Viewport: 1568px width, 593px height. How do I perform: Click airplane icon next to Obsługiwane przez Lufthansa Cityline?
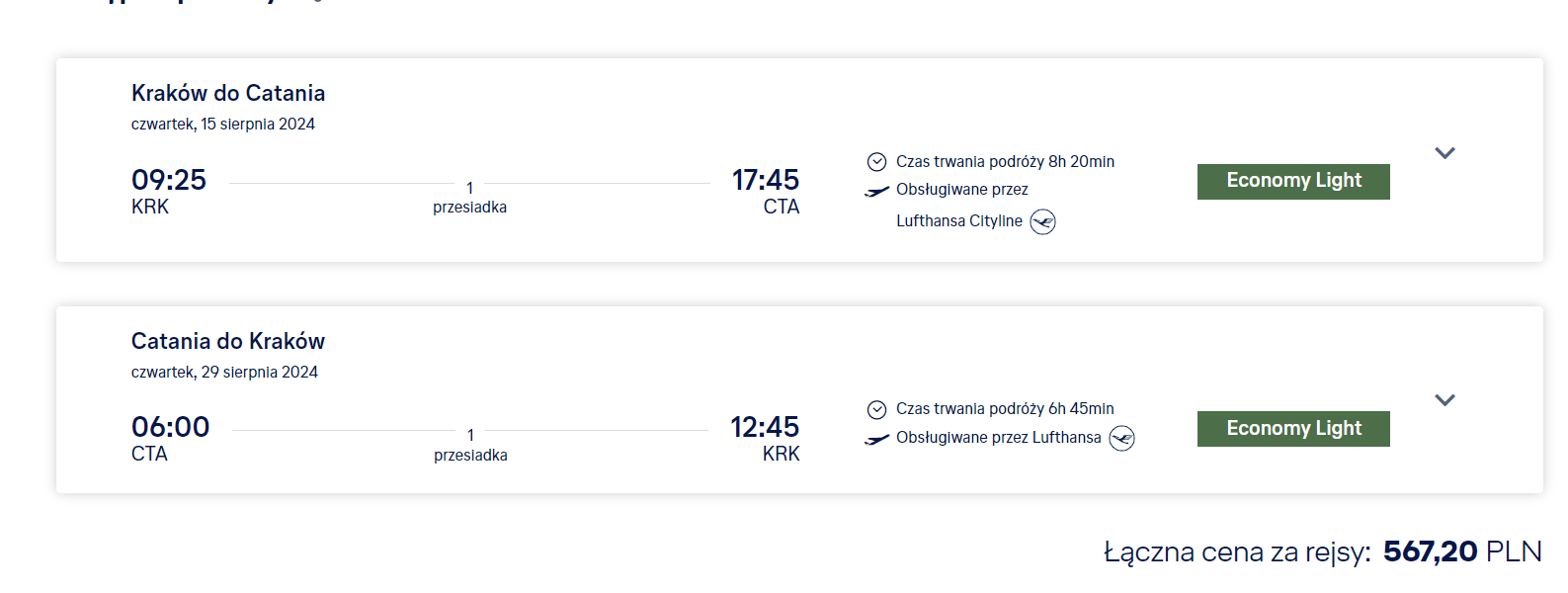876,192
